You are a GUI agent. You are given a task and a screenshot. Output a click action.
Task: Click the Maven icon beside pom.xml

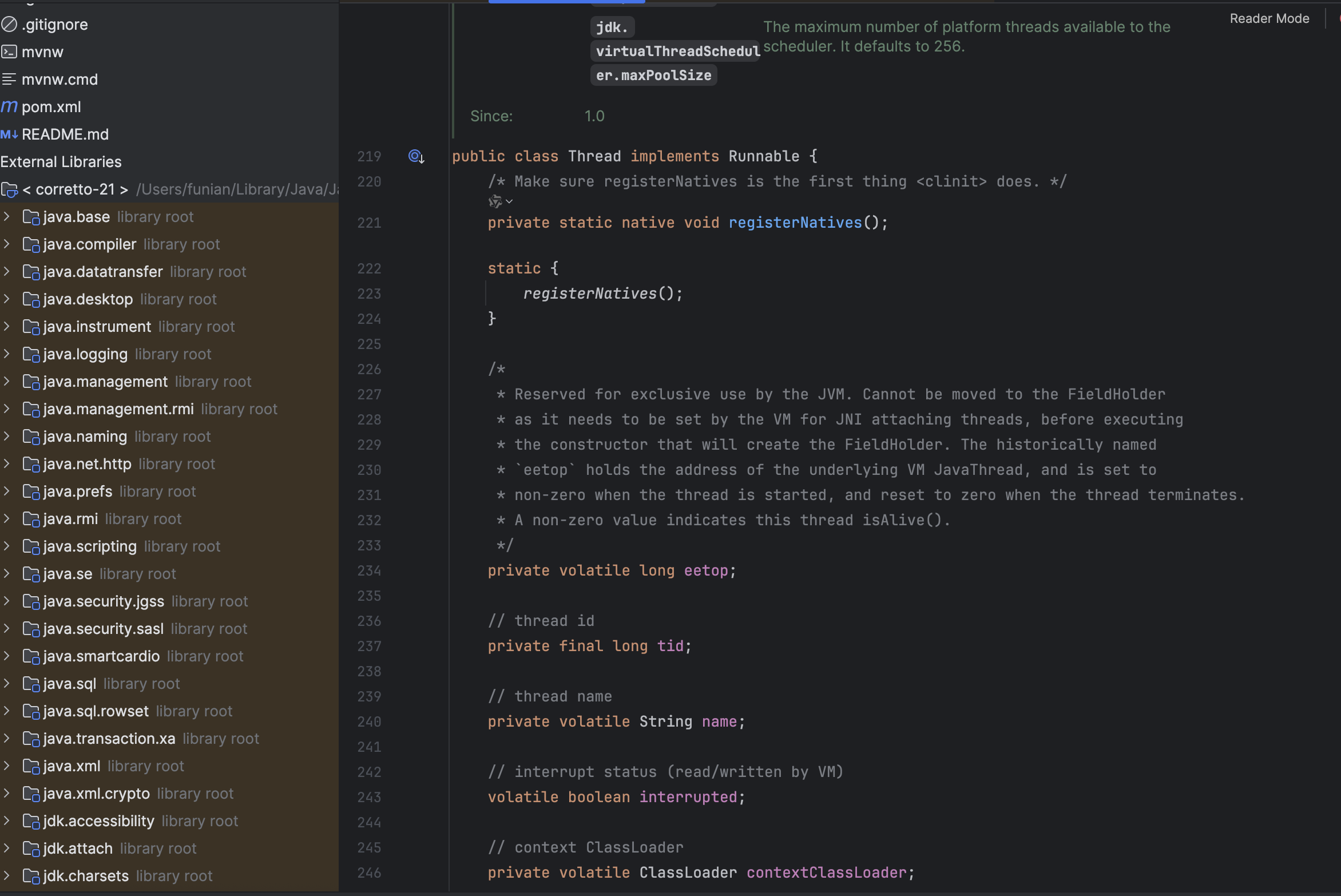pos(9,106)
